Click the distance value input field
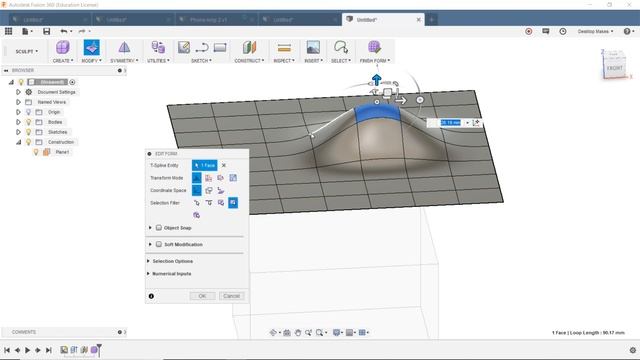 coord(451,122)
